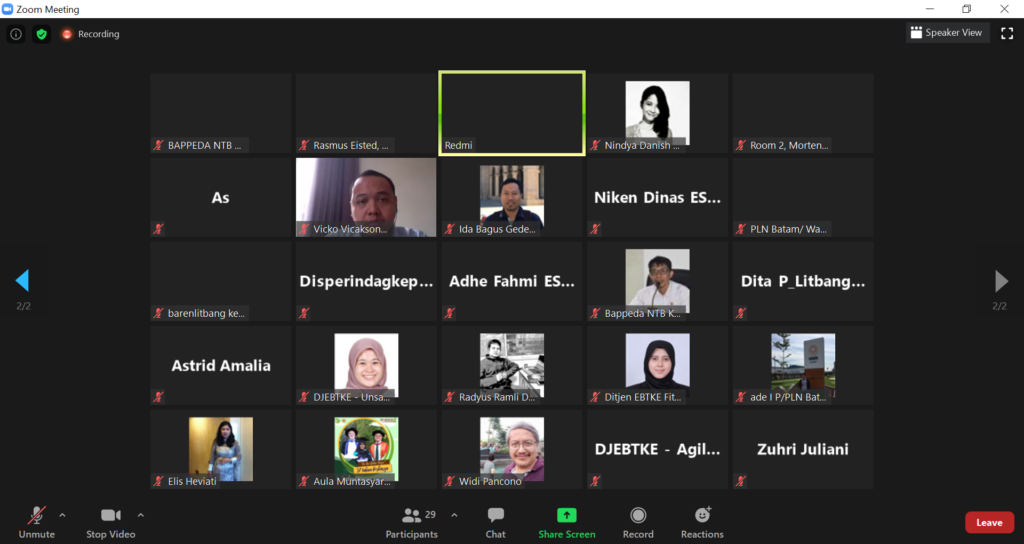1024x544 pixels.
Task: Start sharing your screen
Action: pos(566,521)
